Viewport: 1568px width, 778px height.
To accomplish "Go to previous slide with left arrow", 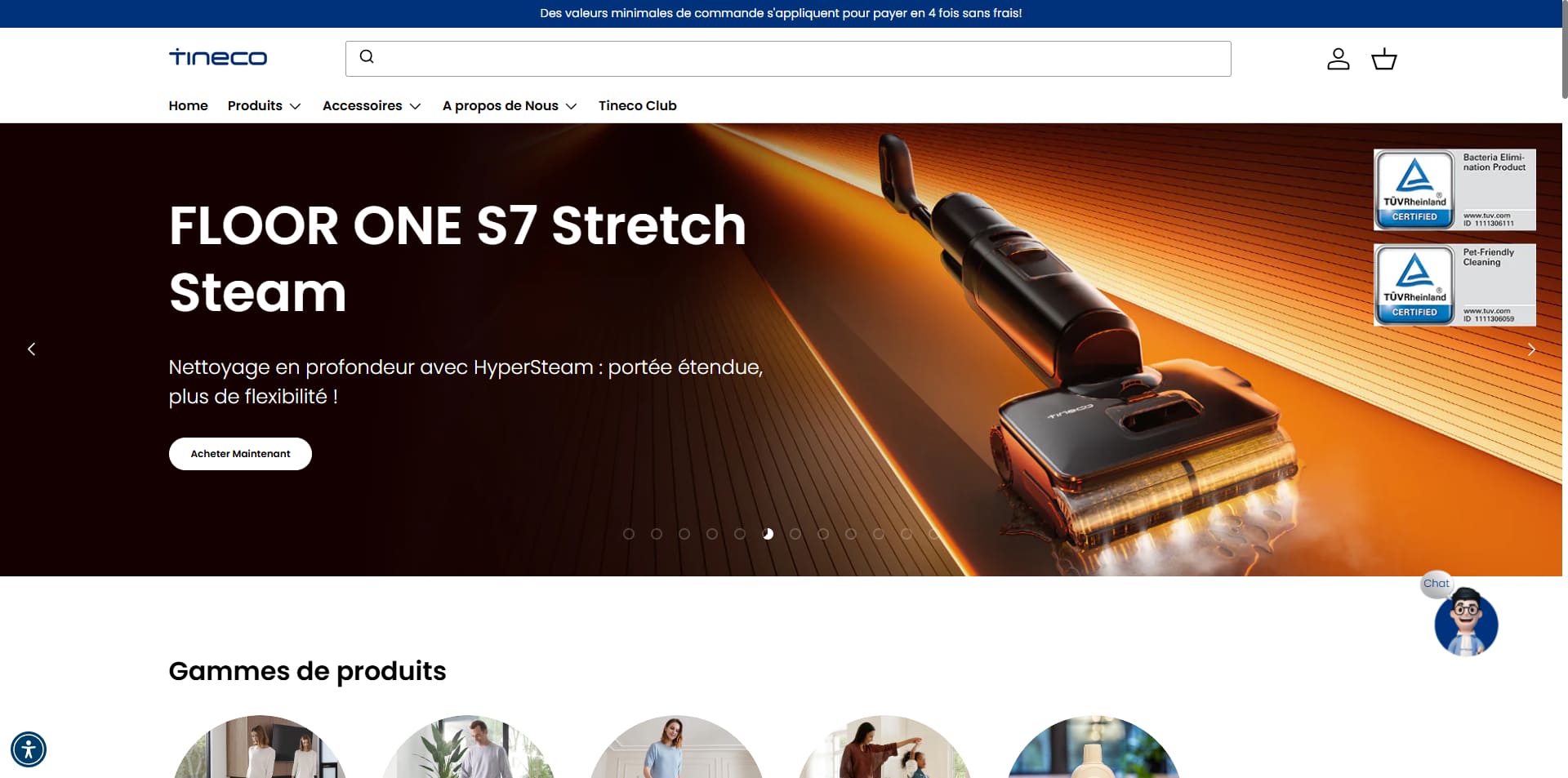I will 31,349.
